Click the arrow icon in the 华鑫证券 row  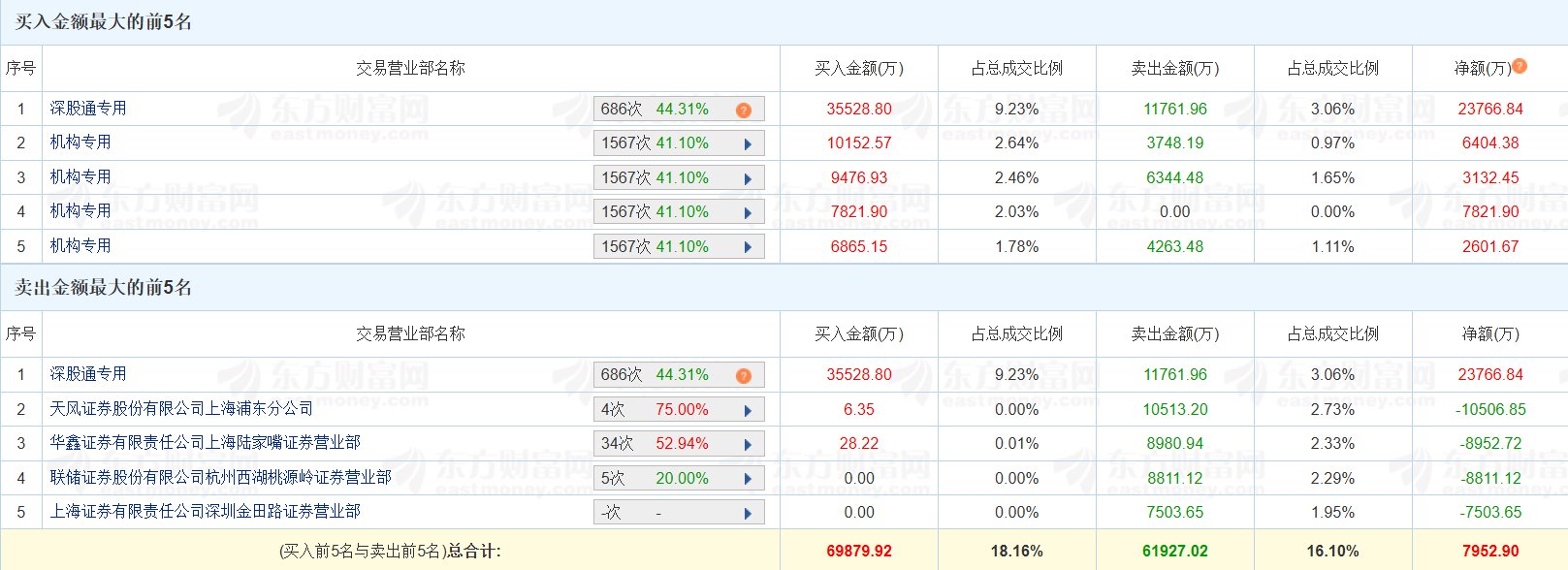748,445
